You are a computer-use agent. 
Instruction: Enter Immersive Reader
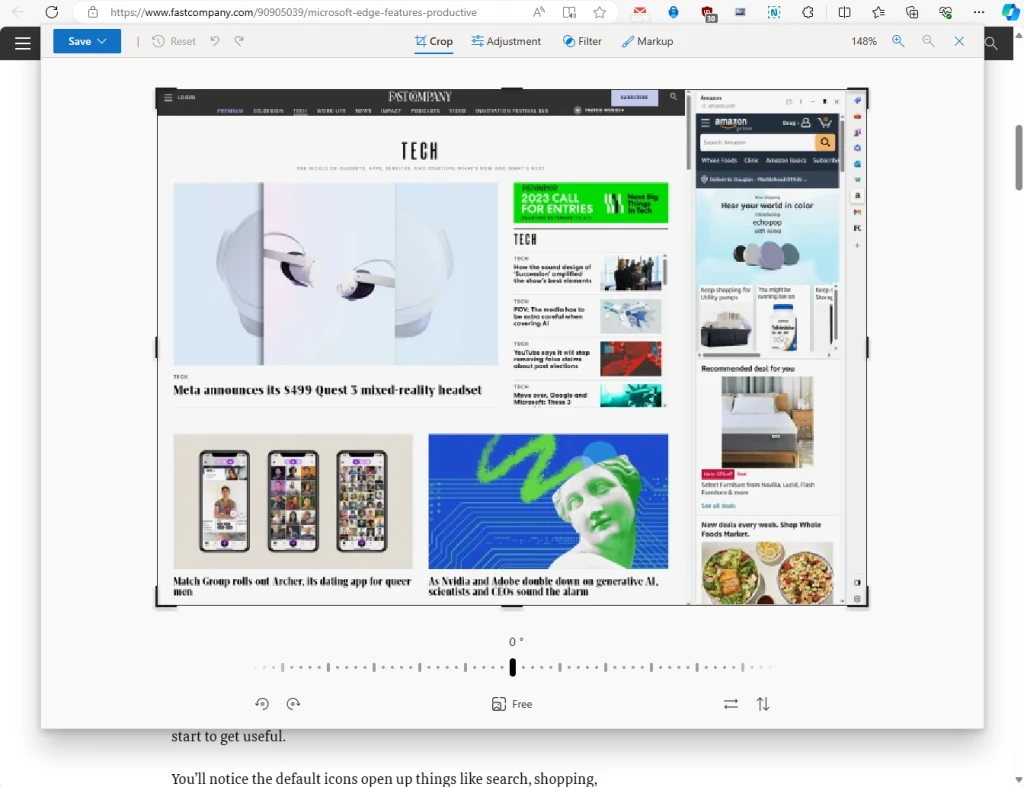click(569, 12)
